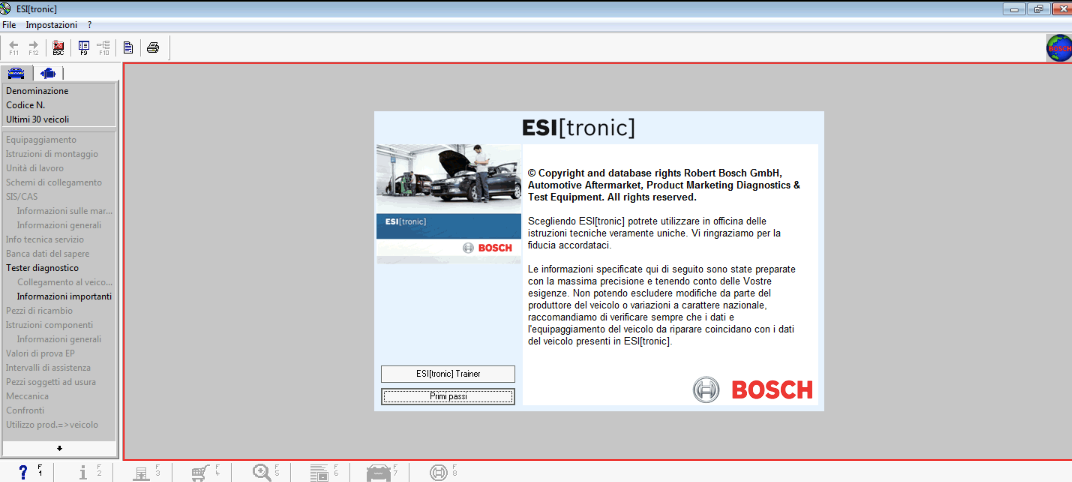The image size is (1072, 482).
Task: Select the blue car vehicle tab
Action: coord(16,73)
